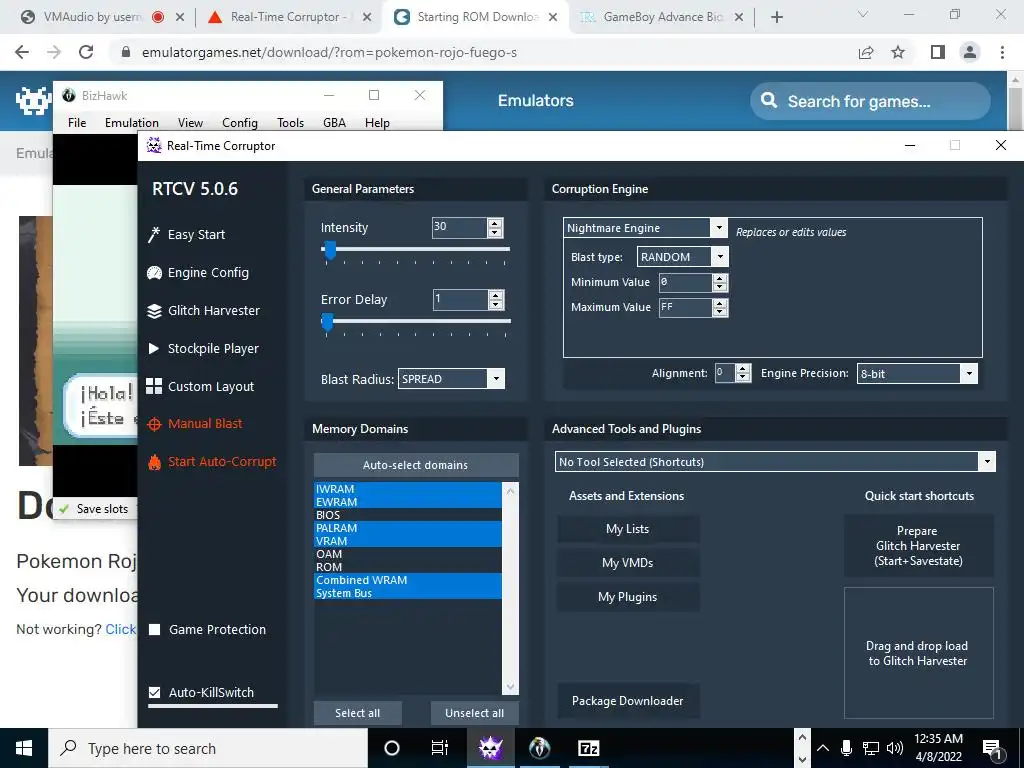This screenshot has width=1024, height=768.
Task: Open 7-Zip taskbar icon
Action: pos(588,748)
